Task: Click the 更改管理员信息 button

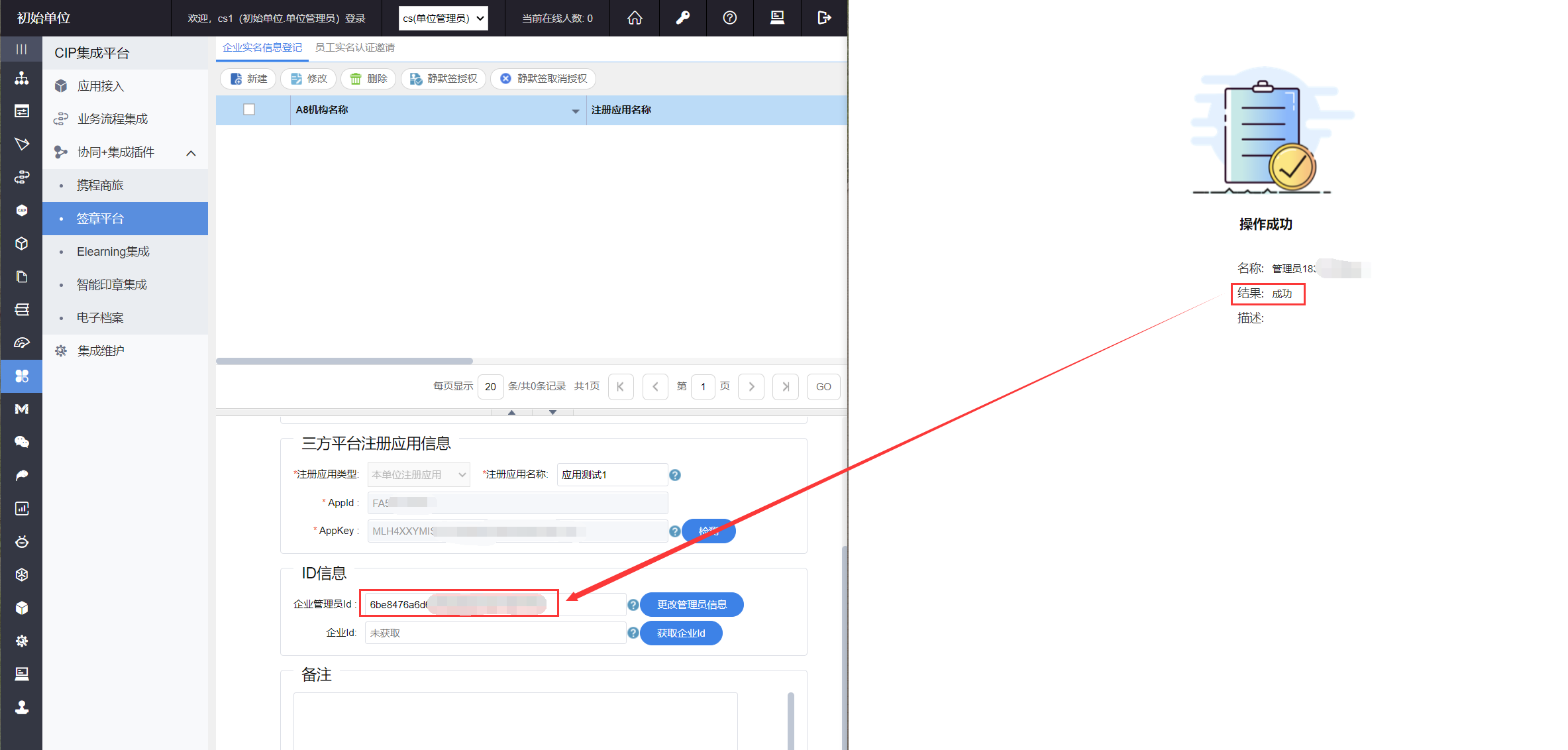Action: [x=692, y=604]
